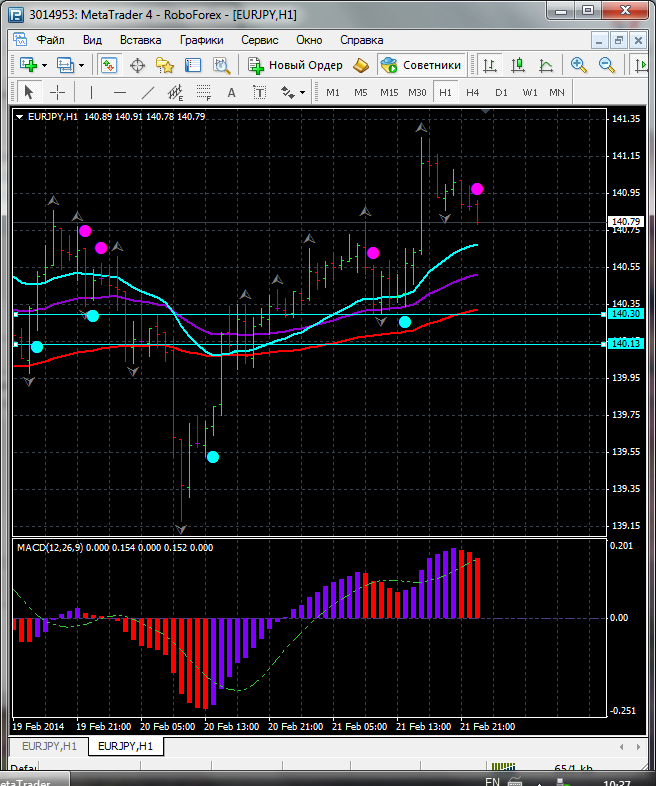
Task: Open the Navigator folder-star icon
Action: (x=165, y=65)
